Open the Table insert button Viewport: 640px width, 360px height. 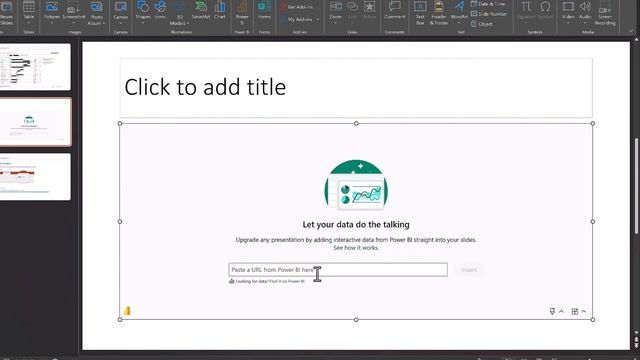(29, 13)
